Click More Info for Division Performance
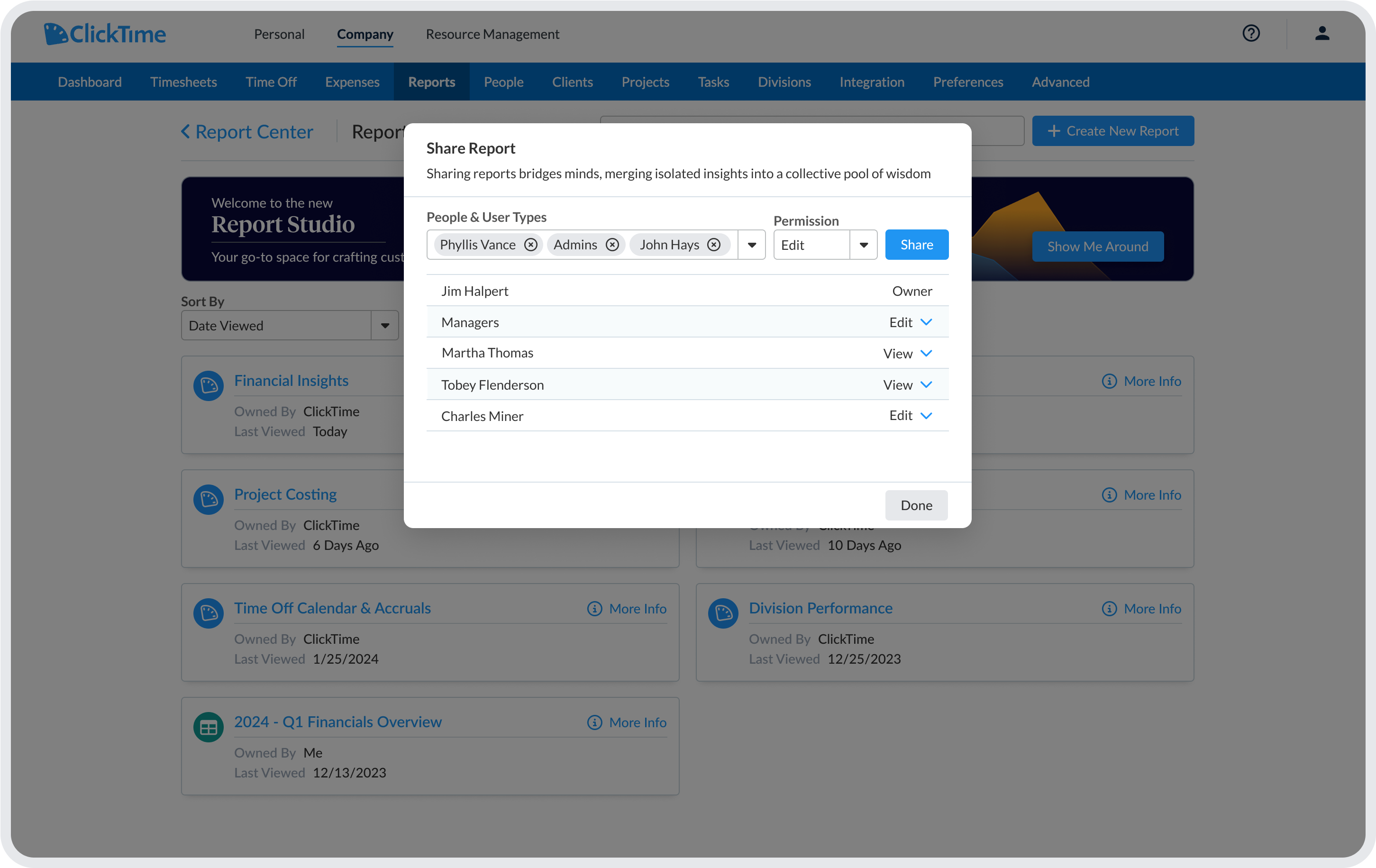 1140,608
